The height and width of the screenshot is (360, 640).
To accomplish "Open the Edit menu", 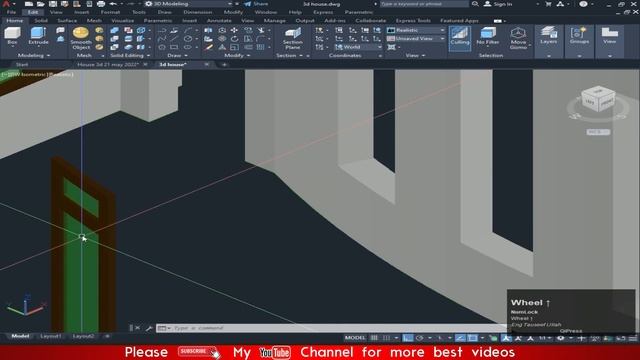I will pos(33,12).
